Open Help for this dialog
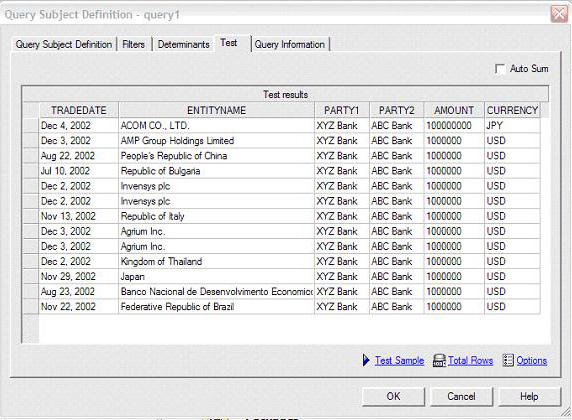Image resolution: width=572 pixels, height=420 pixels. pyautogui.click(x=529, y=396)
